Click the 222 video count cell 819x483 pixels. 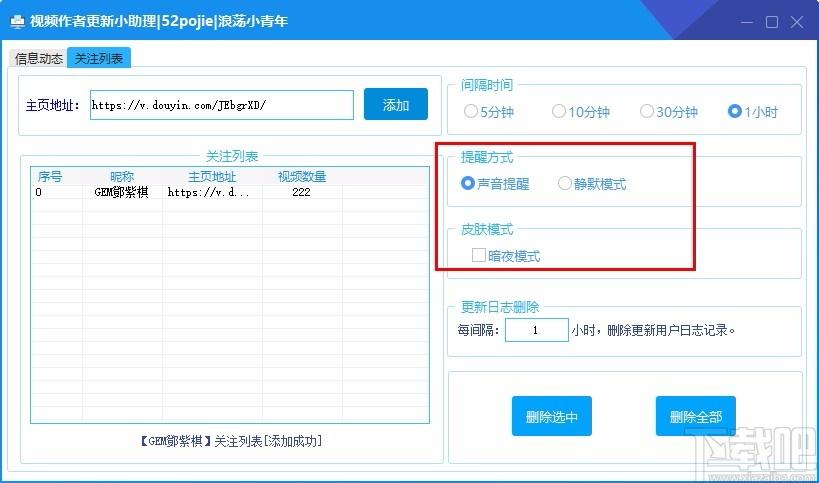pos(301,192)
